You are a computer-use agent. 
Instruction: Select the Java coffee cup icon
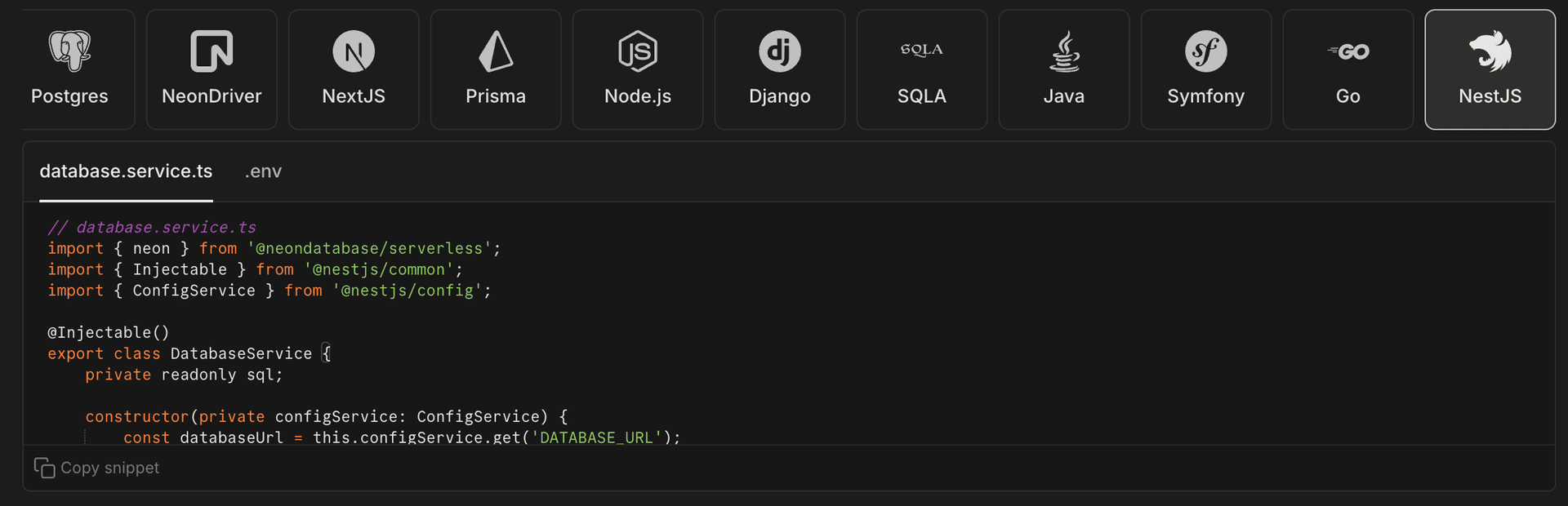(x=1063, y=51)
